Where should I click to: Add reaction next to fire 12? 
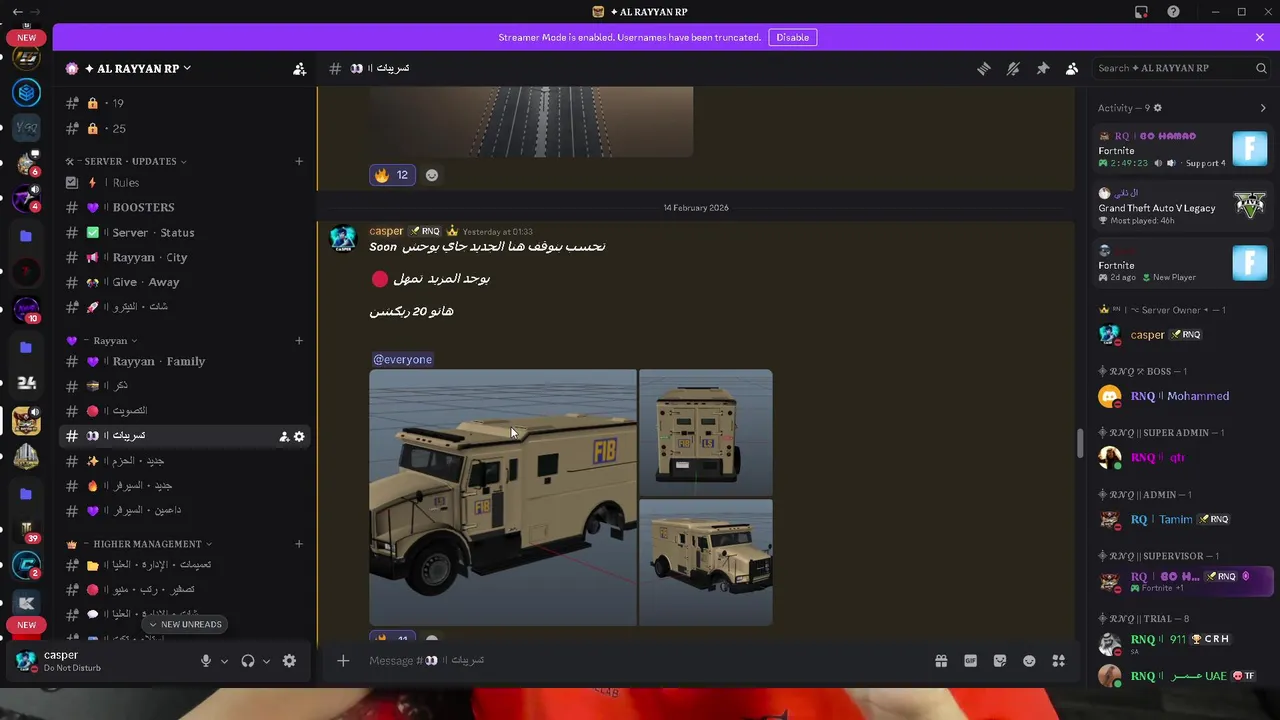432,175
